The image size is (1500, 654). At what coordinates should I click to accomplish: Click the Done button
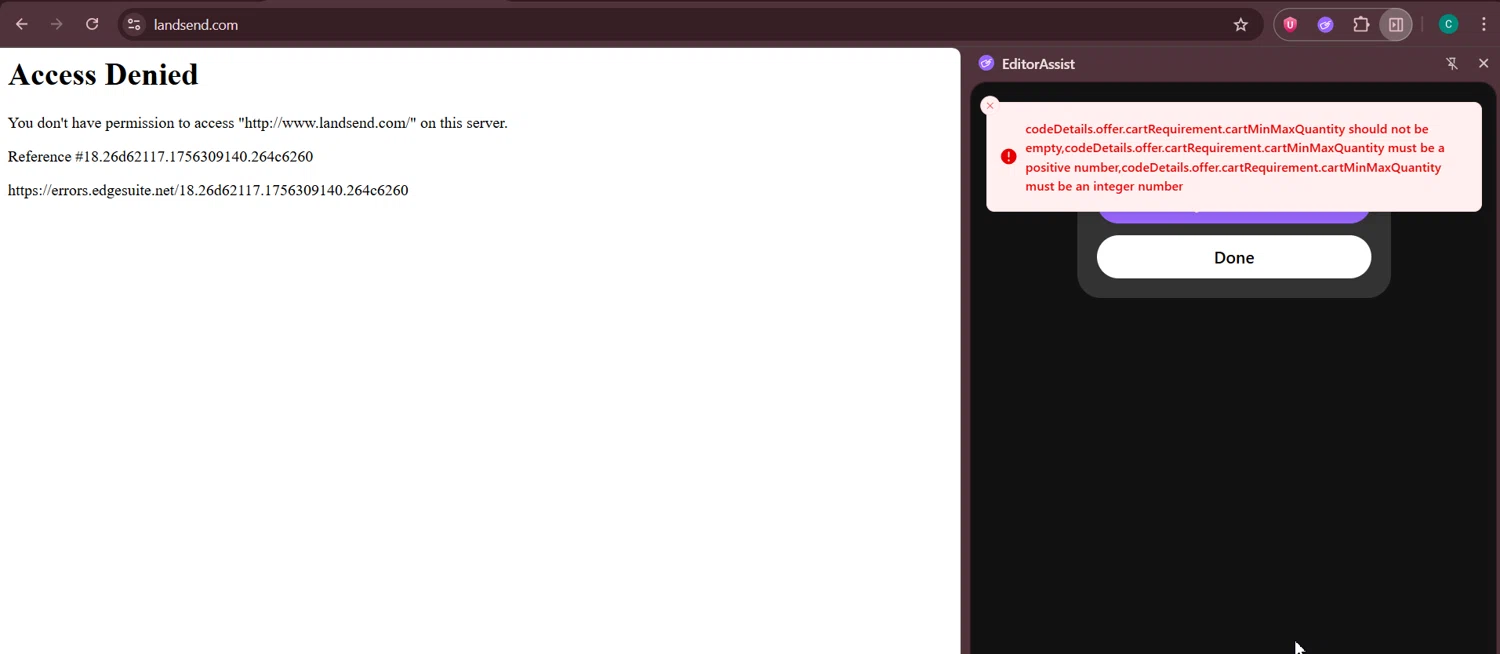coord(1234,257)
